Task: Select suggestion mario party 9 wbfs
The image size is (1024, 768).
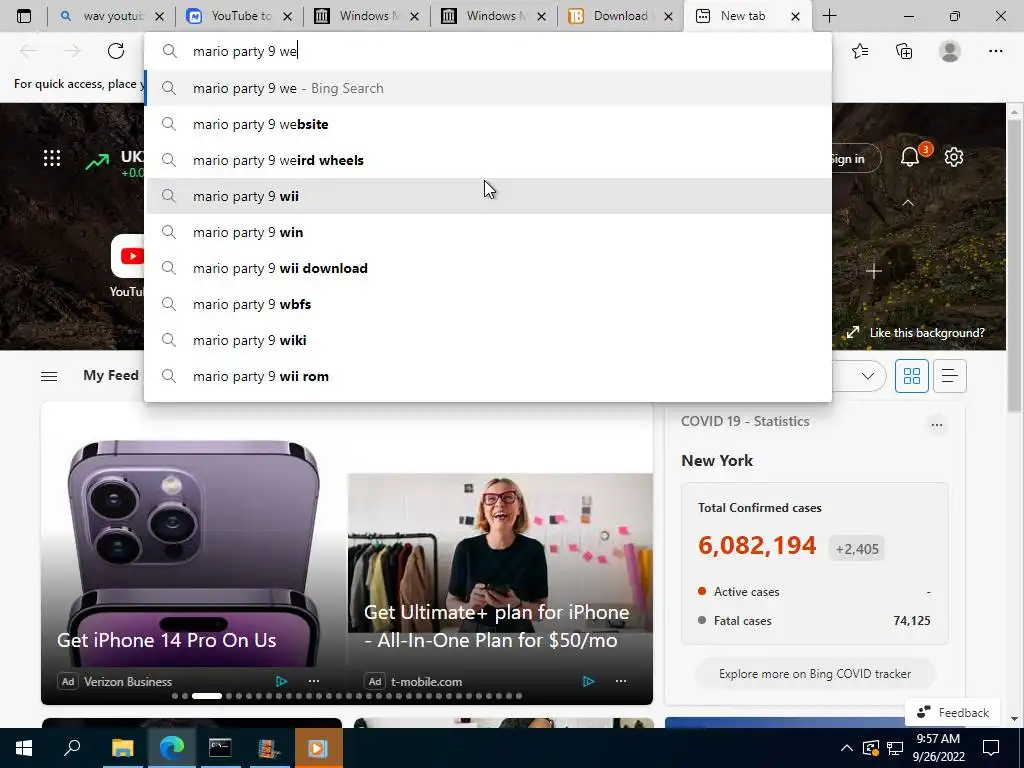Action: coord(488,304)
